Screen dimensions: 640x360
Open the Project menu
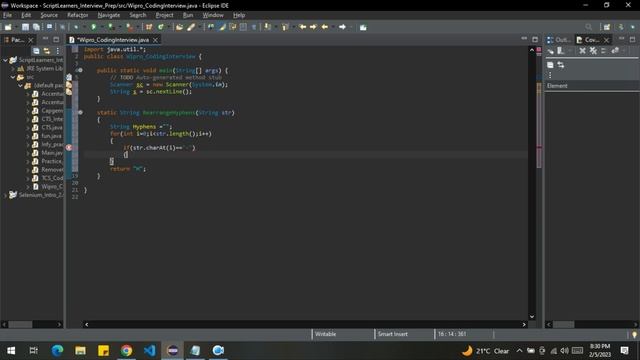pyautogui.click(x=164, y=15)
